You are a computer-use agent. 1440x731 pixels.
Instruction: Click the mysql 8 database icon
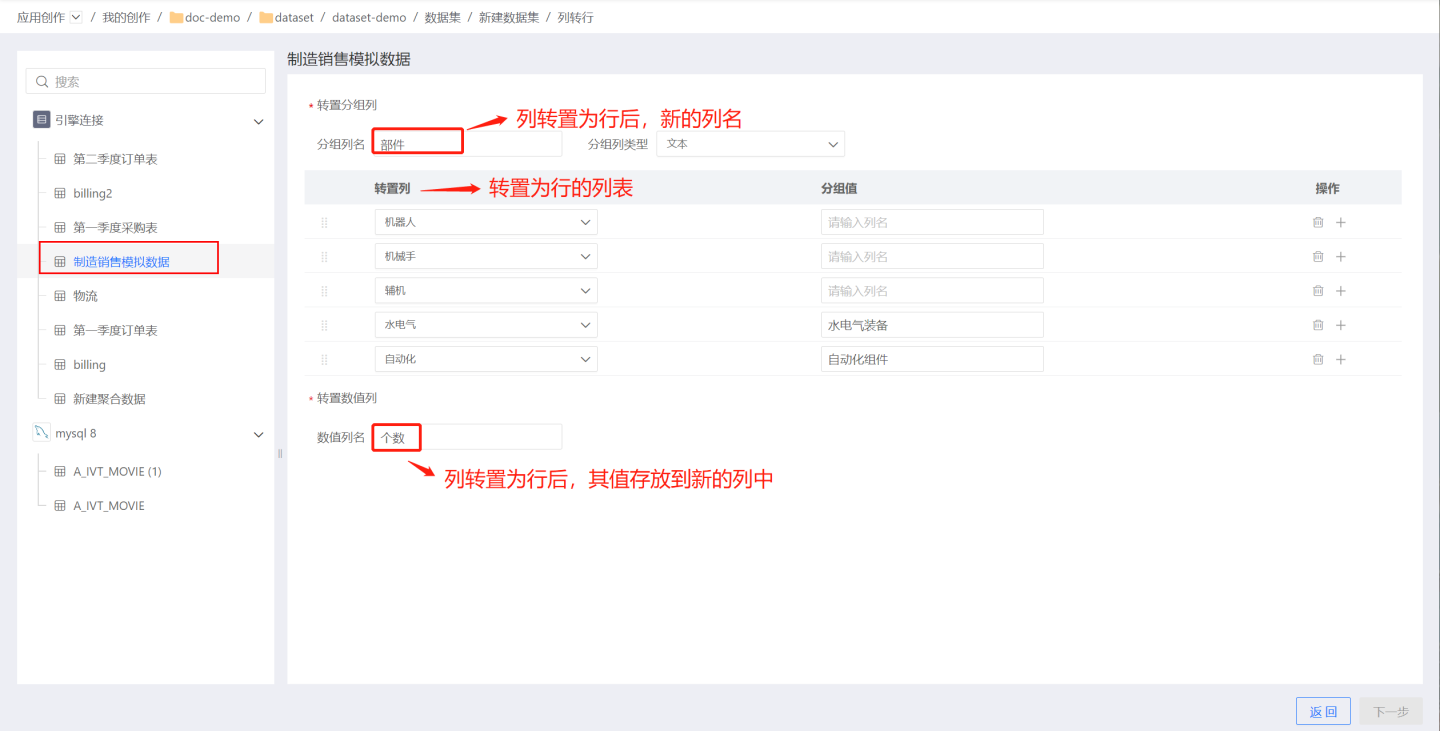coord(41,433)
